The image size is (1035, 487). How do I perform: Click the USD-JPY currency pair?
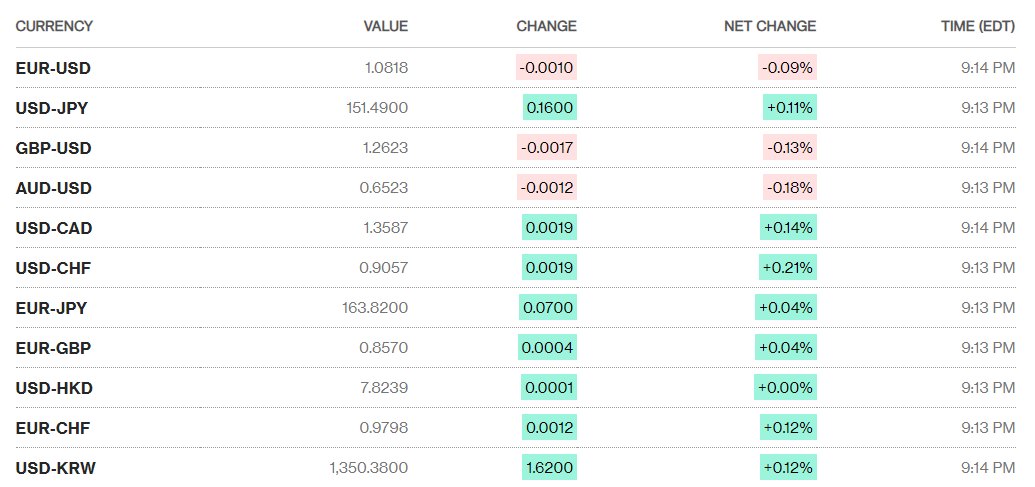click(52, 108)
